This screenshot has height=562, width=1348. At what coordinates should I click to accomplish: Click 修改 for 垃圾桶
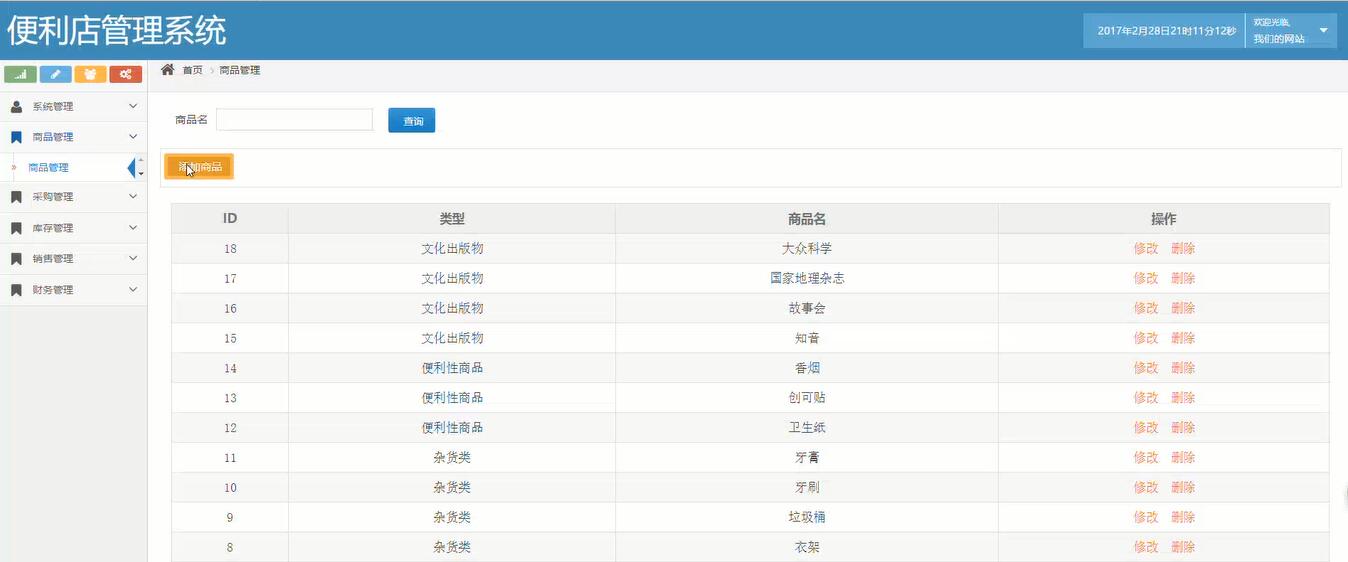click(x=1146, y=517)
